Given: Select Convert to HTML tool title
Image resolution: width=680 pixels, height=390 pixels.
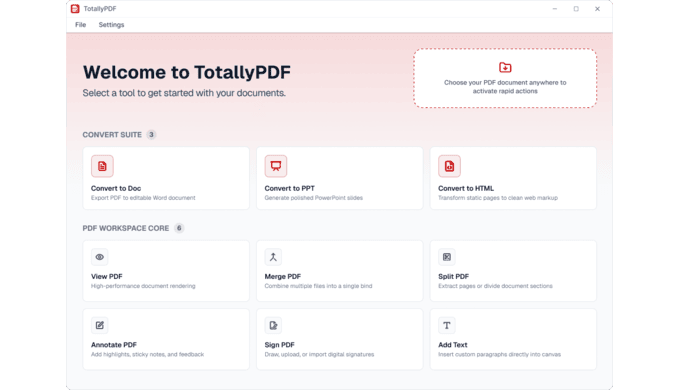Looking at the screenshot, I should 466,188.
